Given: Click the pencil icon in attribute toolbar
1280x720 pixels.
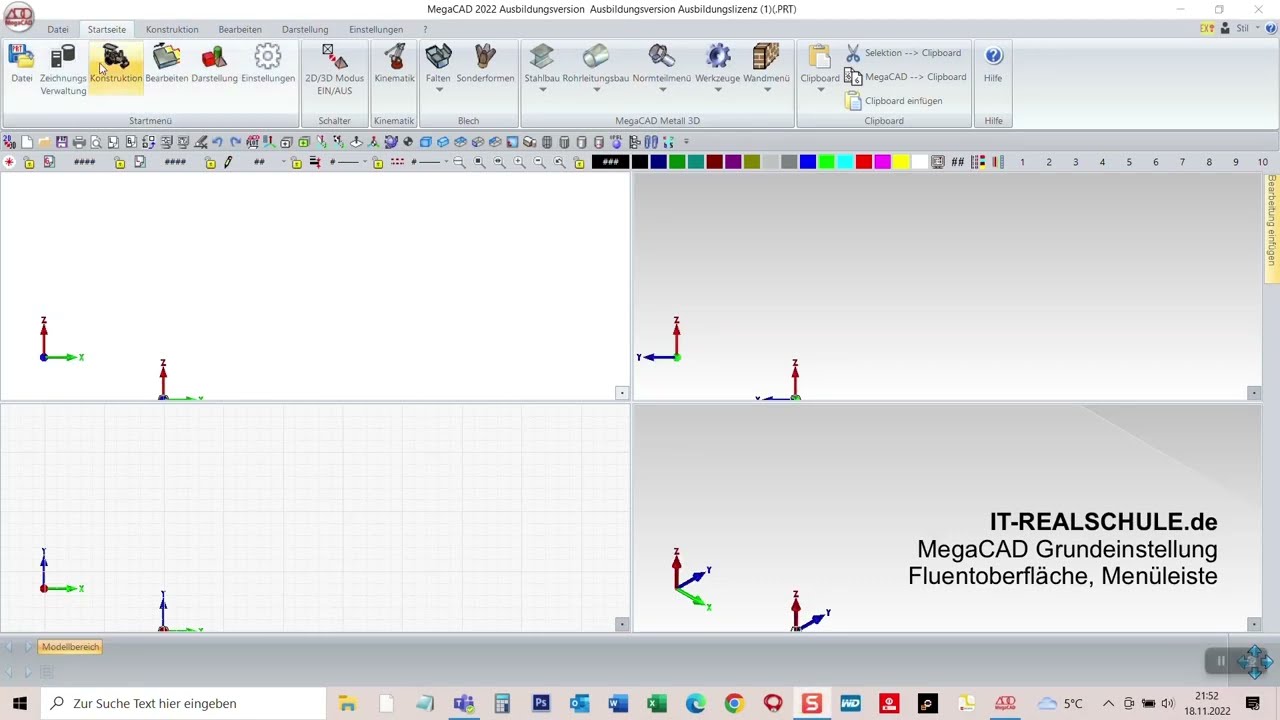Looking at the screenshot, I should coord(228,162).
